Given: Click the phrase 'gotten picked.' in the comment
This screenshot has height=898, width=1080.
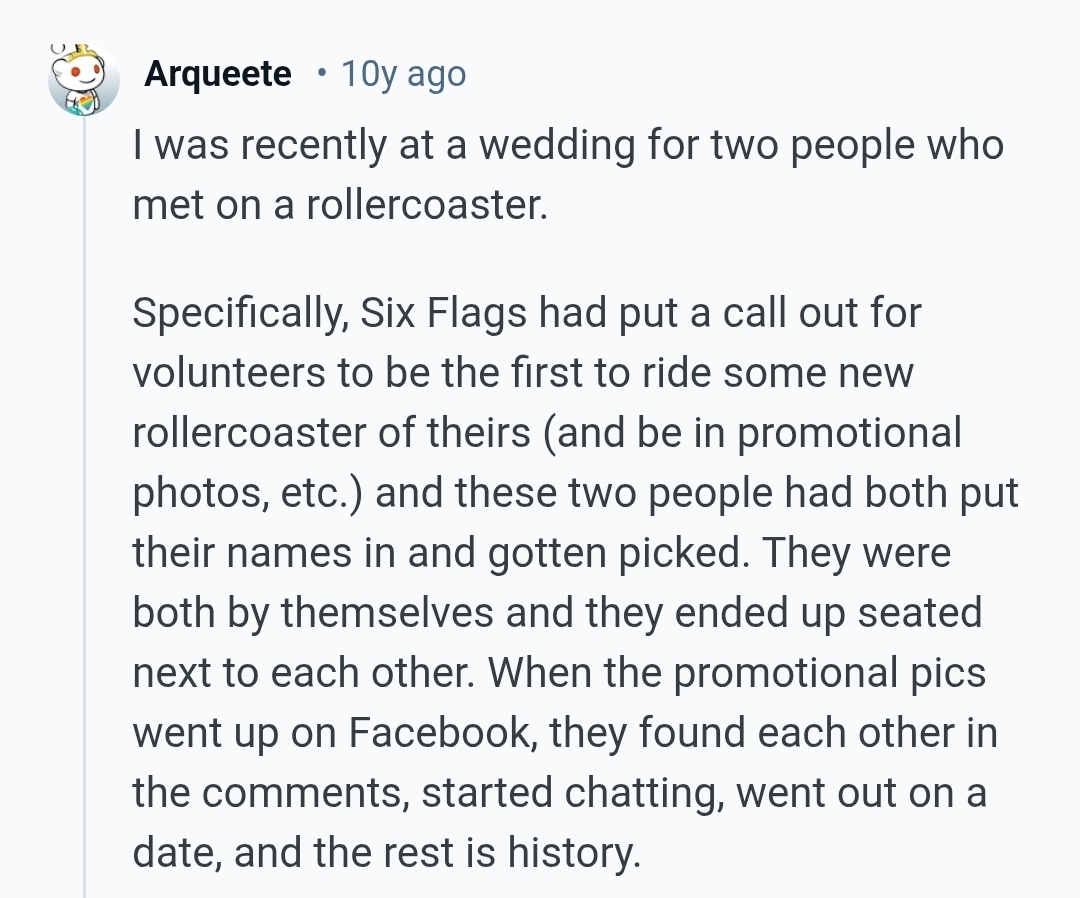Looking at the screenshot, I should coord(616,553).
